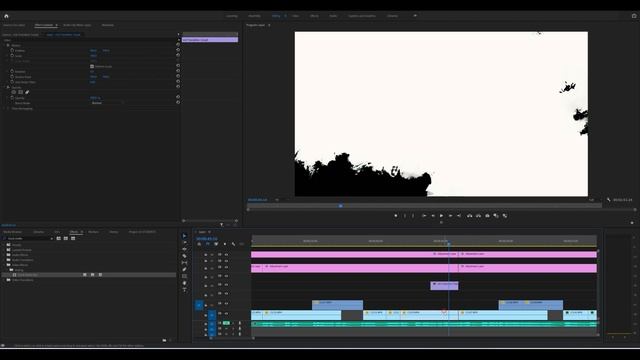This screenshot has height=360, width=640.
Task: Click 32-bit Color effects filter icon
Action: click(66, 238)
